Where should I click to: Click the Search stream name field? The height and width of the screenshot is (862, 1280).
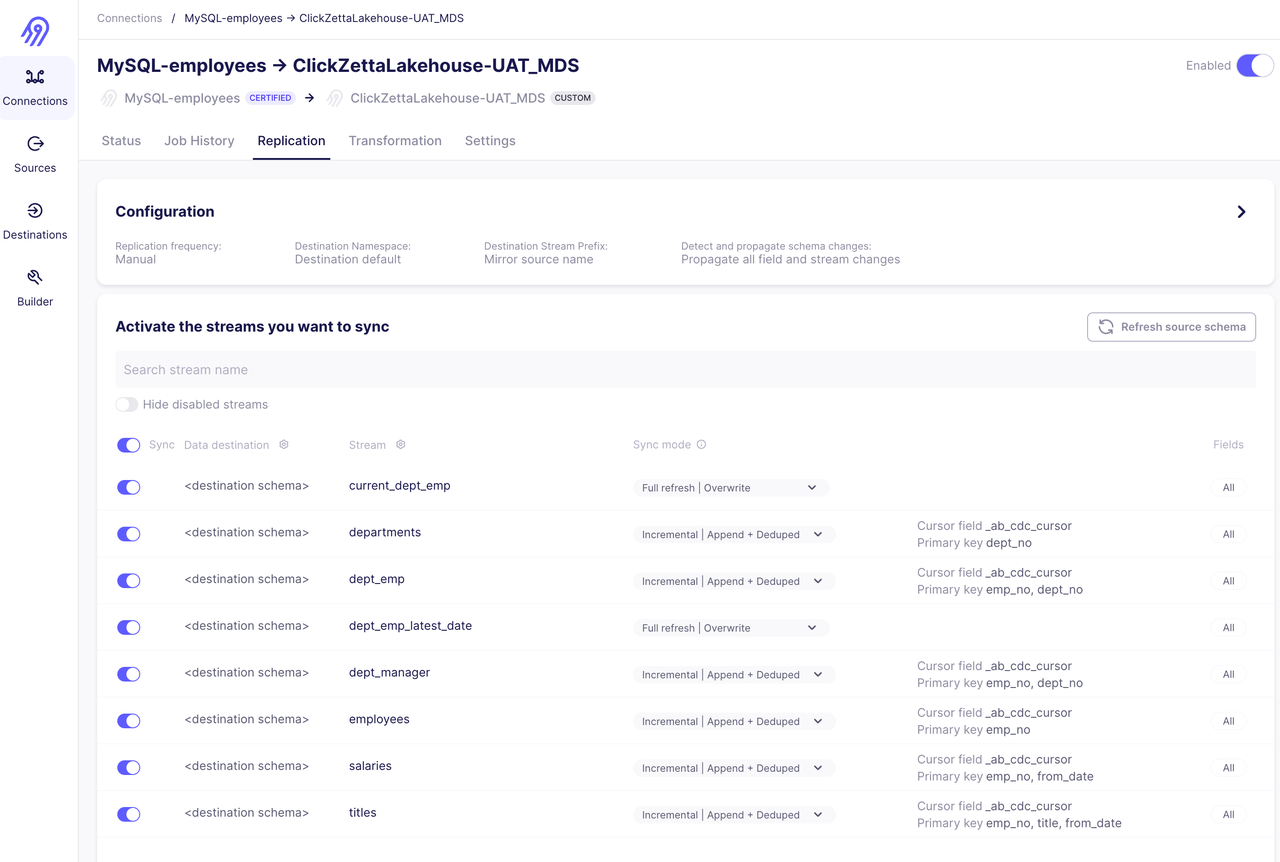685,370
